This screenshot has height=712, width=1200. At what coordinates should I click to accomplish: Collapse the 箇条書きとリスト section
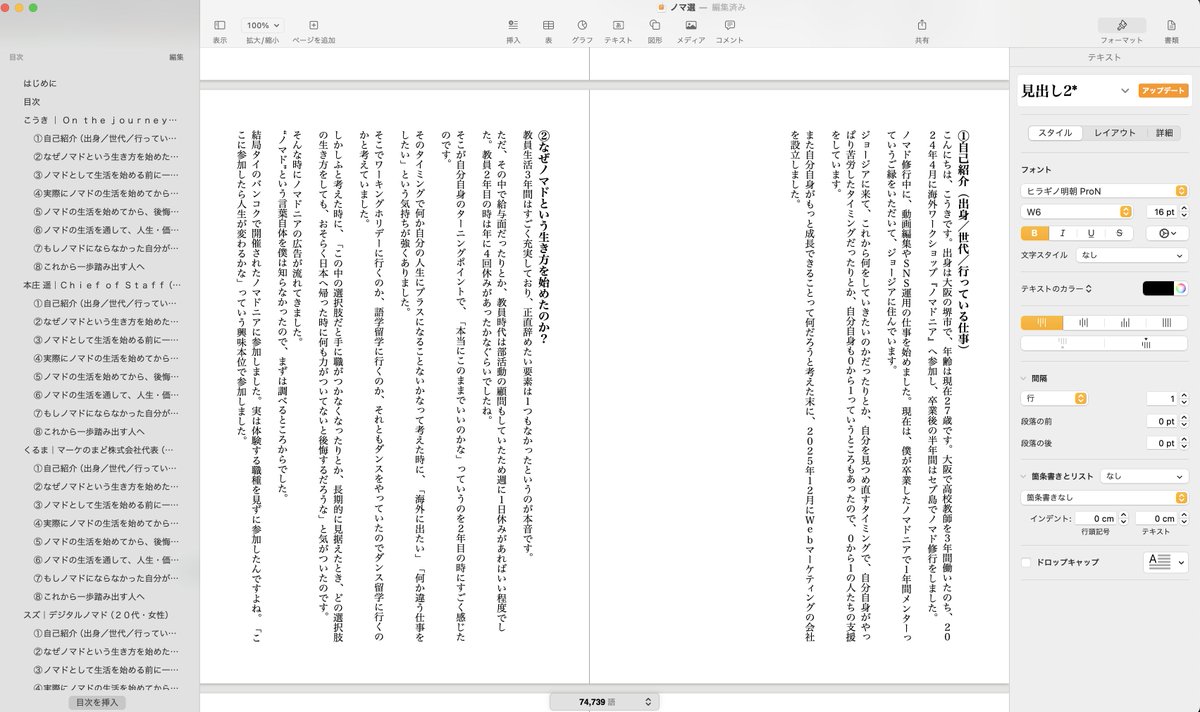[1024, 477]
